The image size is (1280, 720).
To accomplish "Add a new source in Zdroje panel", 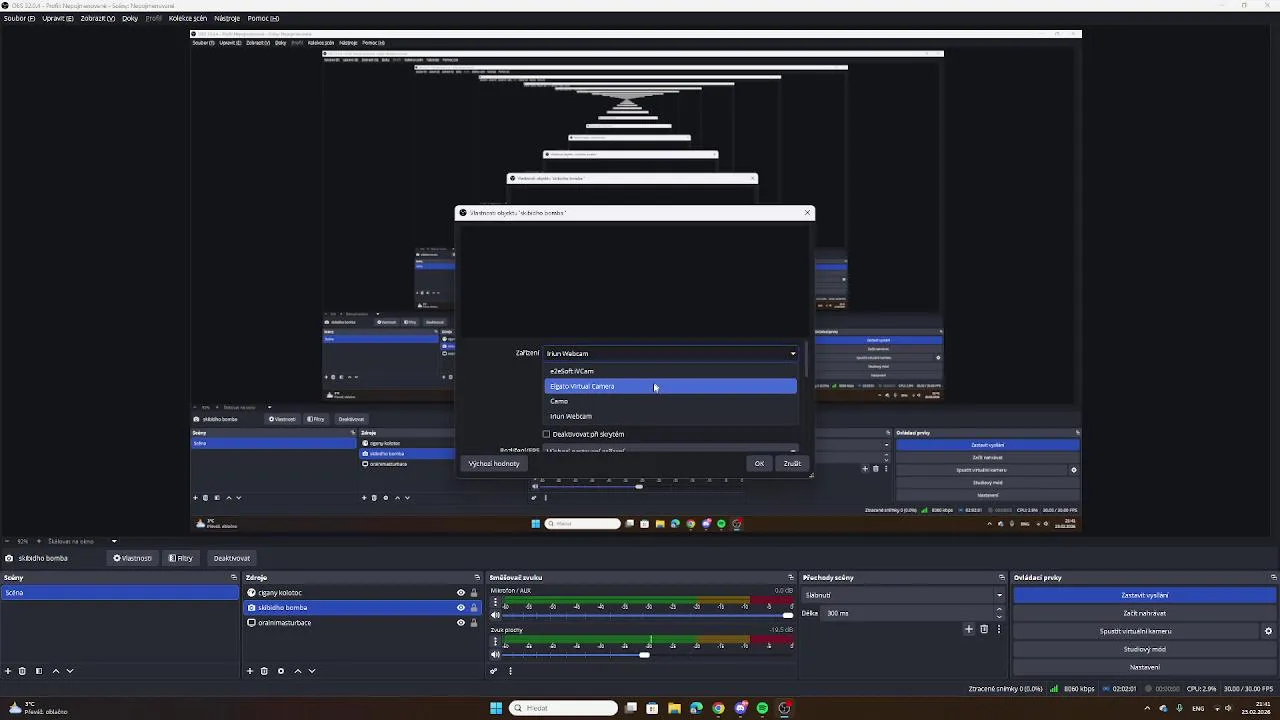I will point(250,671).
